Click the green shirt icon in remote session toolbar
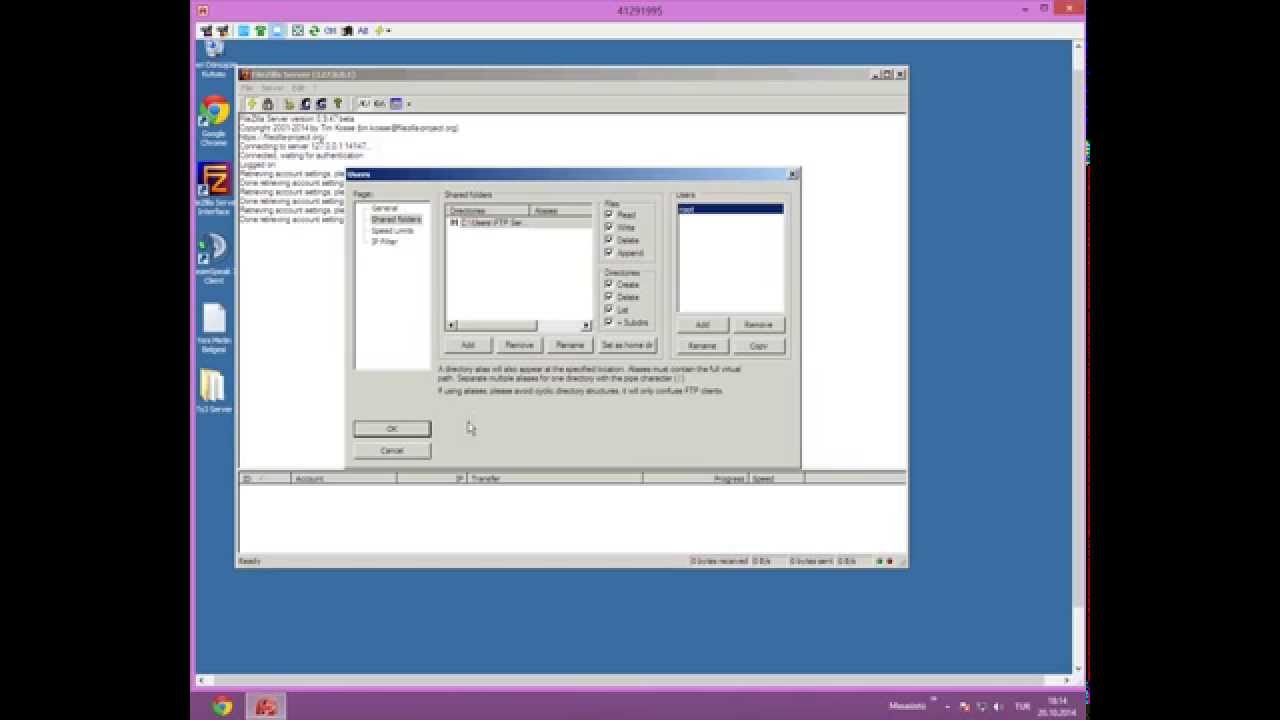 pos(261,31)
